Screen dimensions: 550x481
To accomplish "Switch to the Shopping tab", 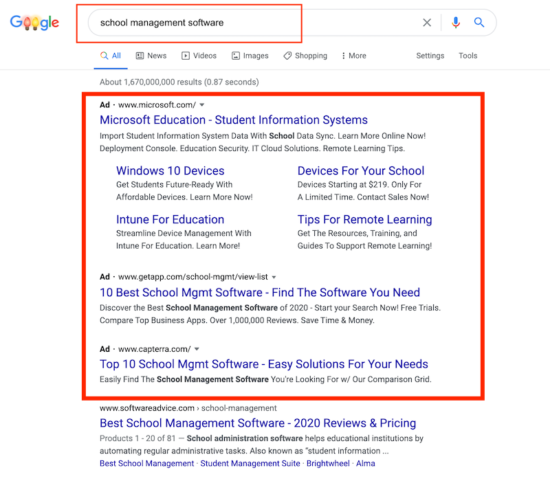I will (x=305, y=56).
